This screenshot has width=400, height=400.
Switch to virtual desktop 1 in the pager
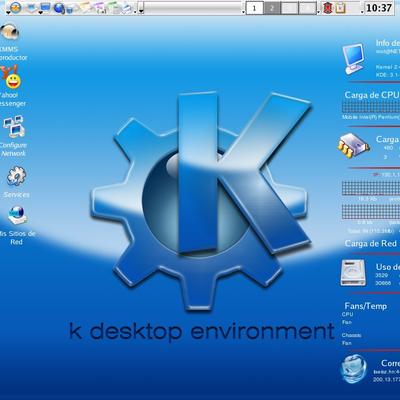pyautogui.click(x=255, y=8)
